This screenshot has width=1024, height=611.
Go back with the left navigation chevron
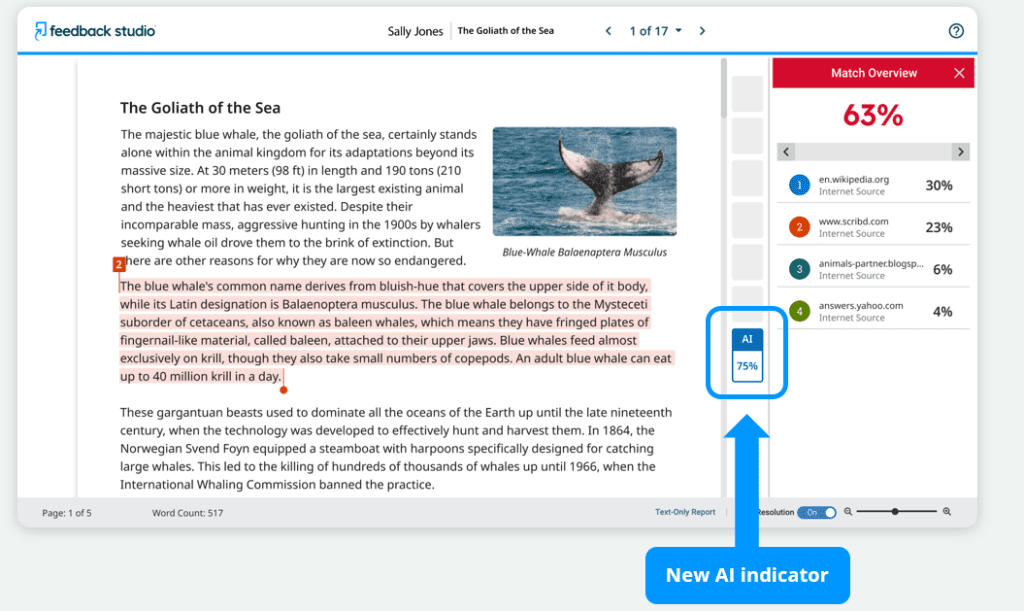[x=608, y=31]
